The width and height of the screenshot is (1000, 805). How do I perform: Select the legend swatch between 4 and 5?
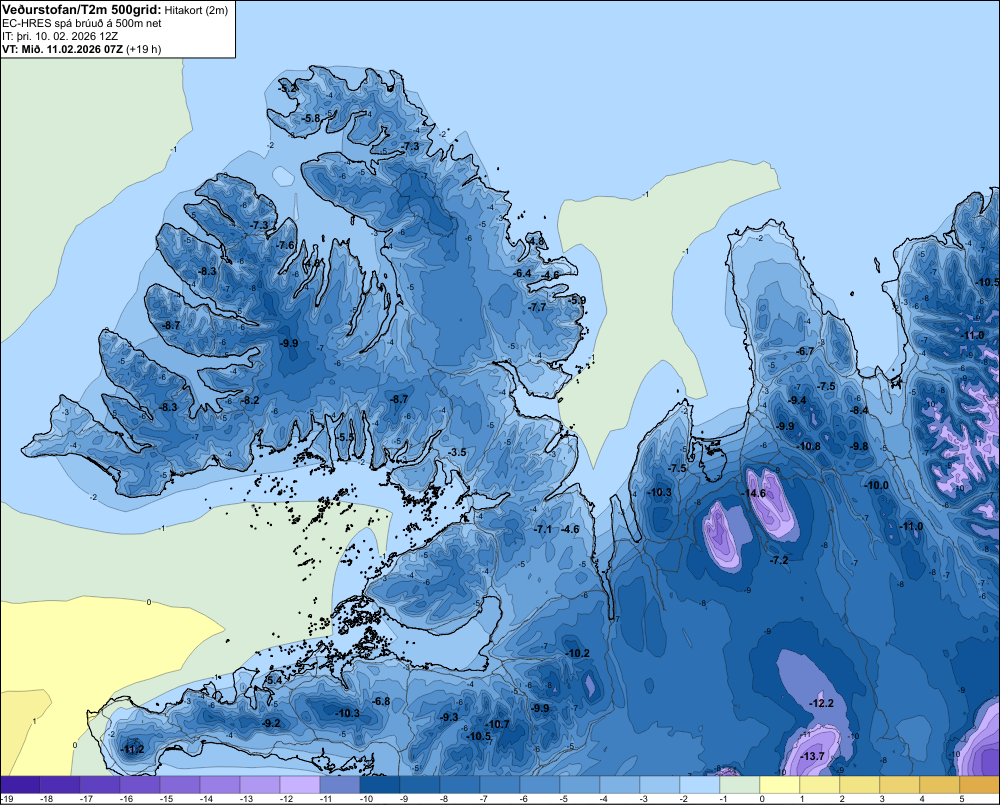pos(940,785)
